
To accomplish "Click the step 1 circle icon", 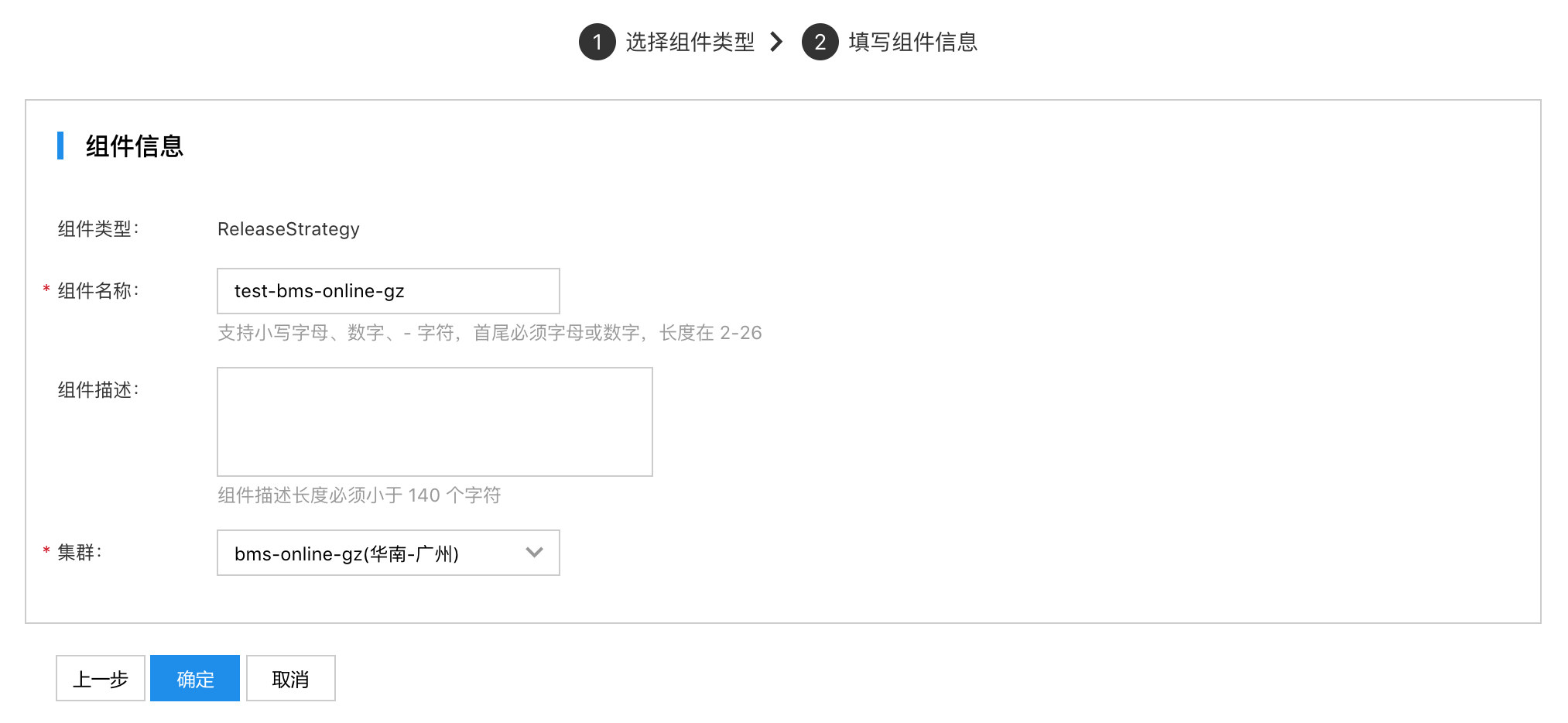I will coord(597,42).
